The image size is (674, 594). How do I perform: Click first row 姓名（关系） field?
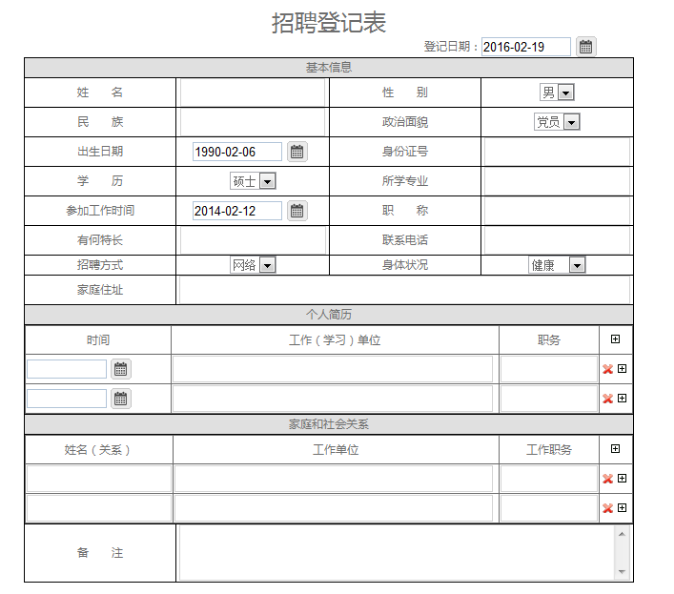pyautogui.click(x=99, y=479)
